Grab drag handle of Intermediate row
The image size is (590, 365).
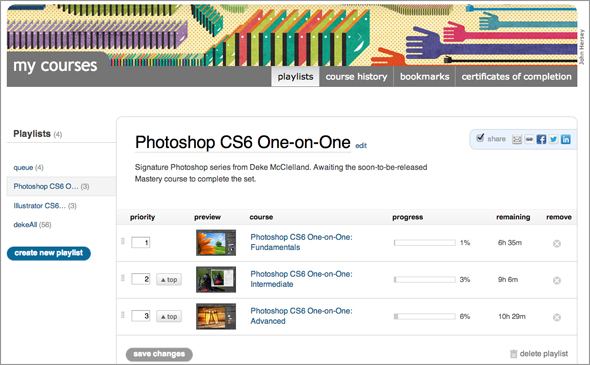click(123, 278)
